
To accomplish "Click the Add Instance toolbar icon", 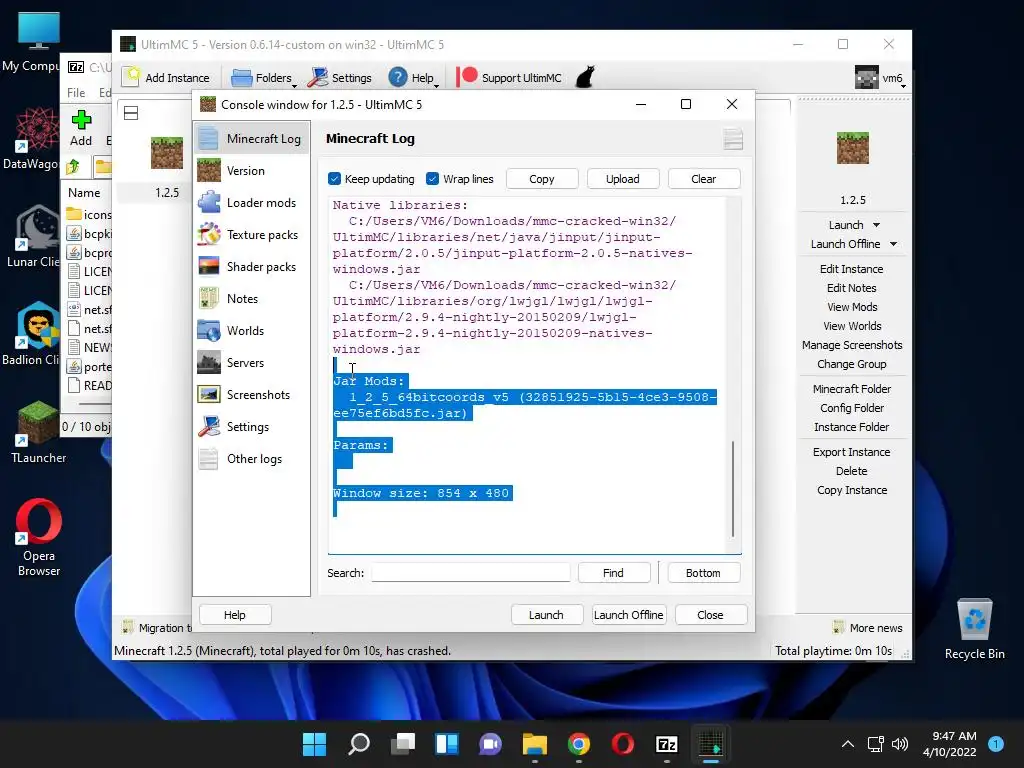I will [x=131, y=77].
